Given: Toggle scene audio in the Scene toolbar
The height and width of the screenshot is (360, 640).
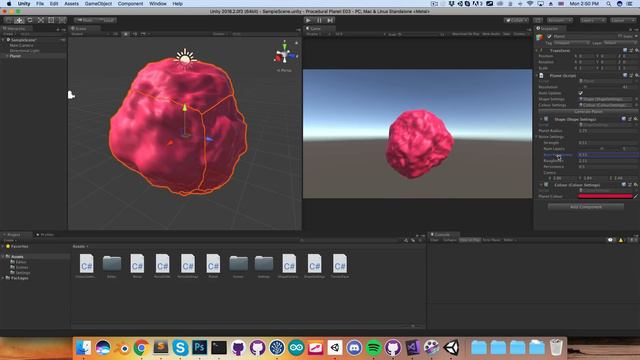Looking at the screenshot, I should click(x=135, y=34).
